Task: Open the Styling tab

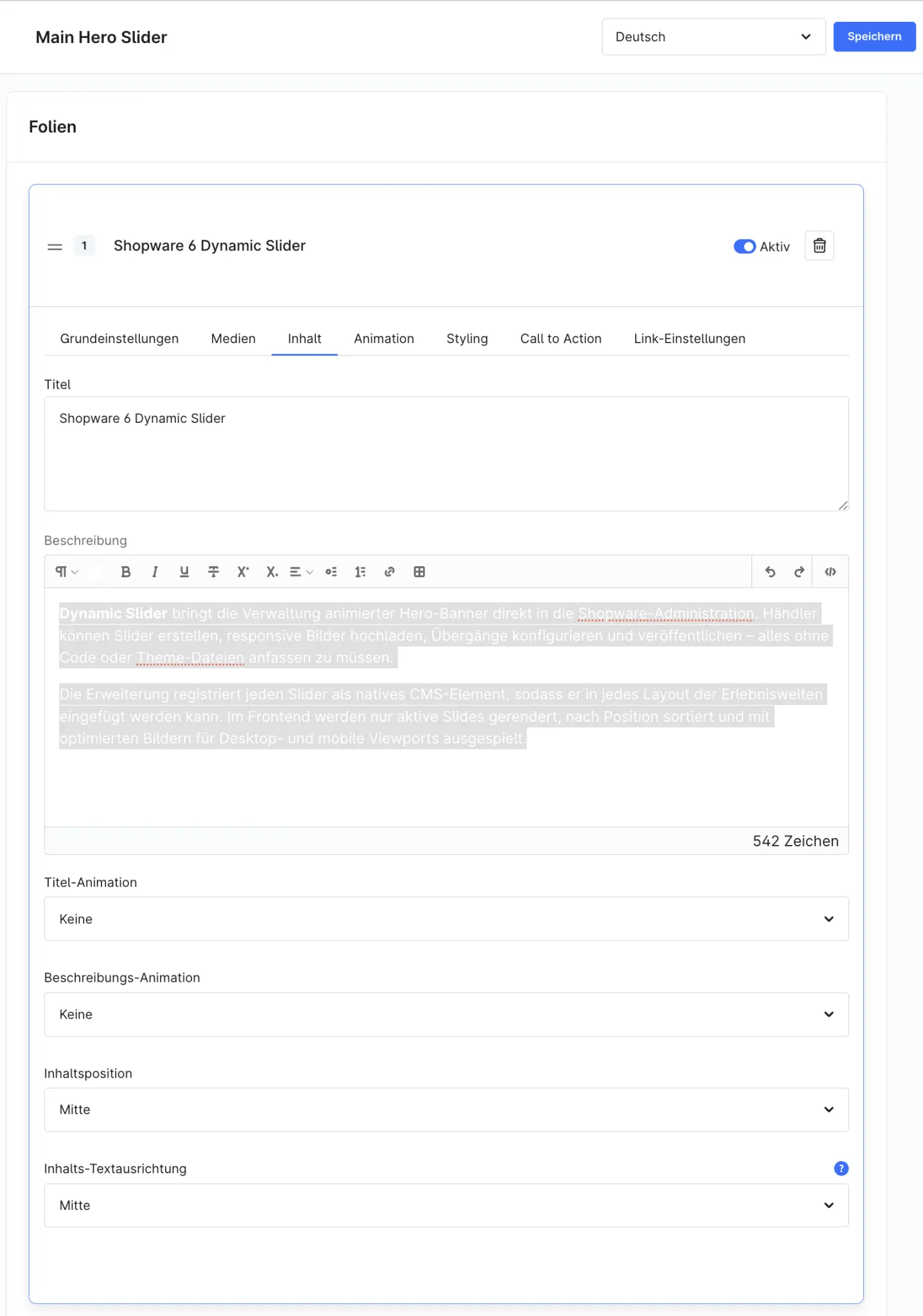Action: tap(467, 339)
